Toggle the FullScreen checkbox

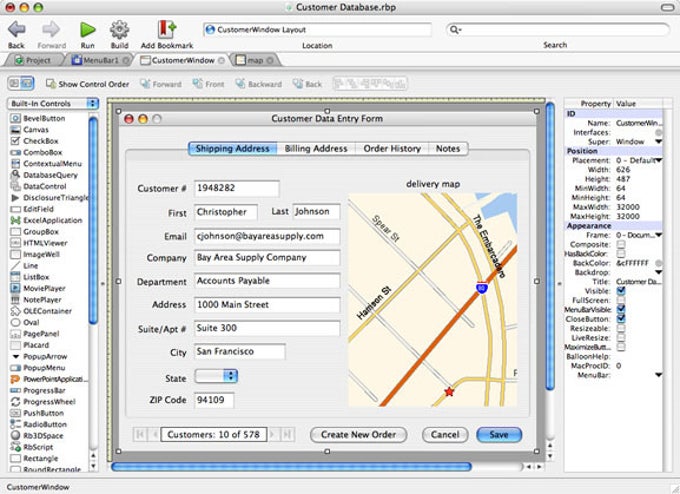[x=621, y=300]
